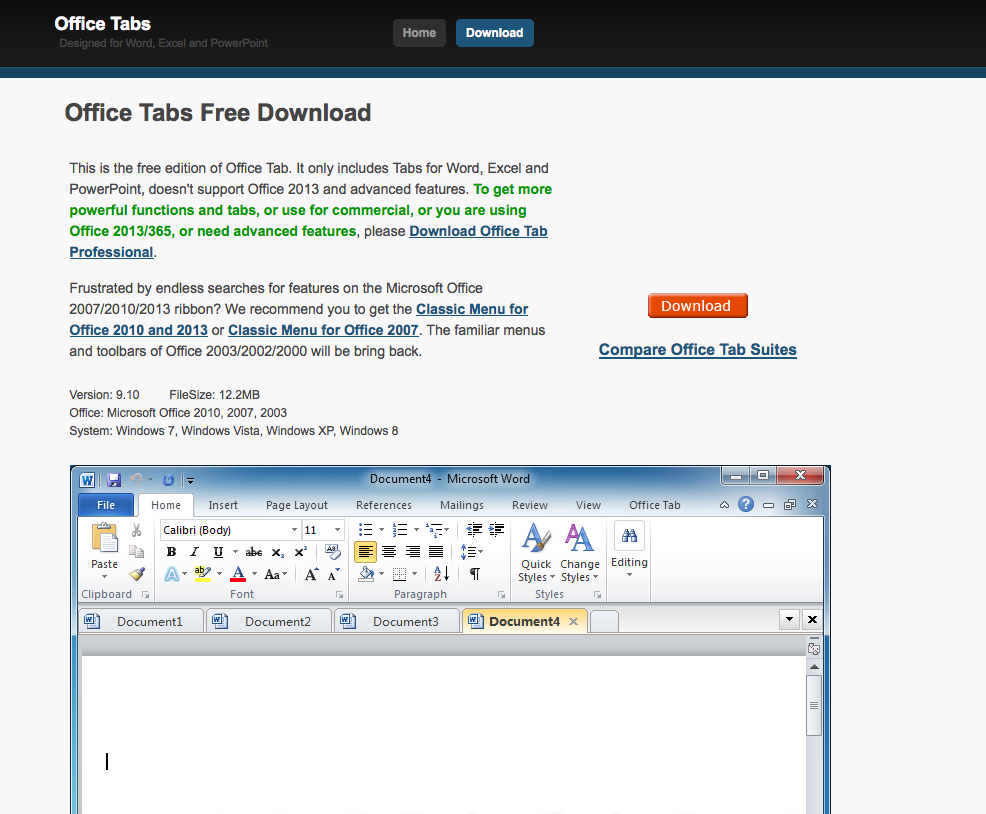Click the Numbering list icon
This screenshot has width=986, height=814.
click(400, 530)
